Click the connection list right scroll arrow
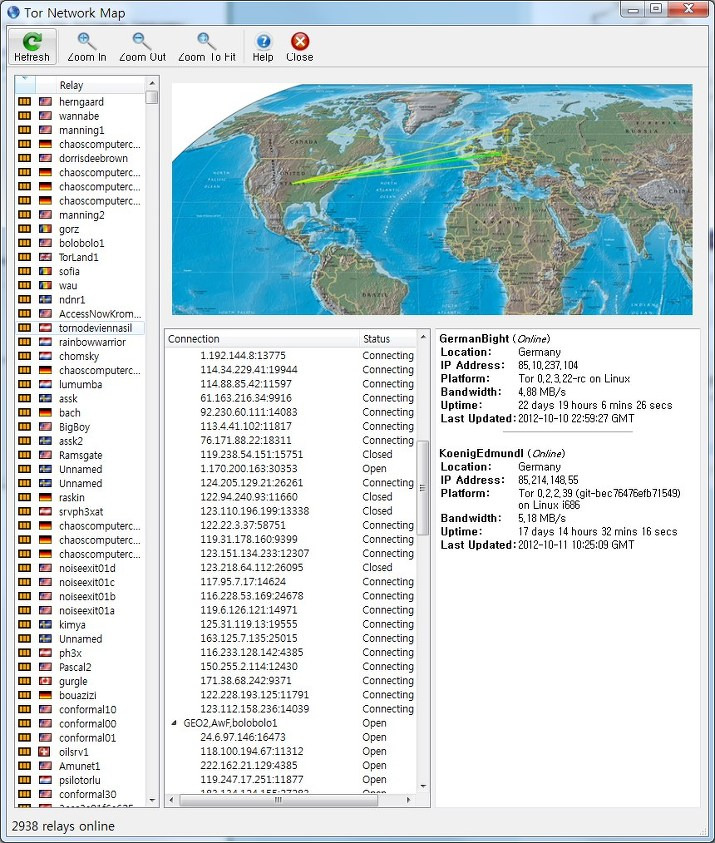 409,800
